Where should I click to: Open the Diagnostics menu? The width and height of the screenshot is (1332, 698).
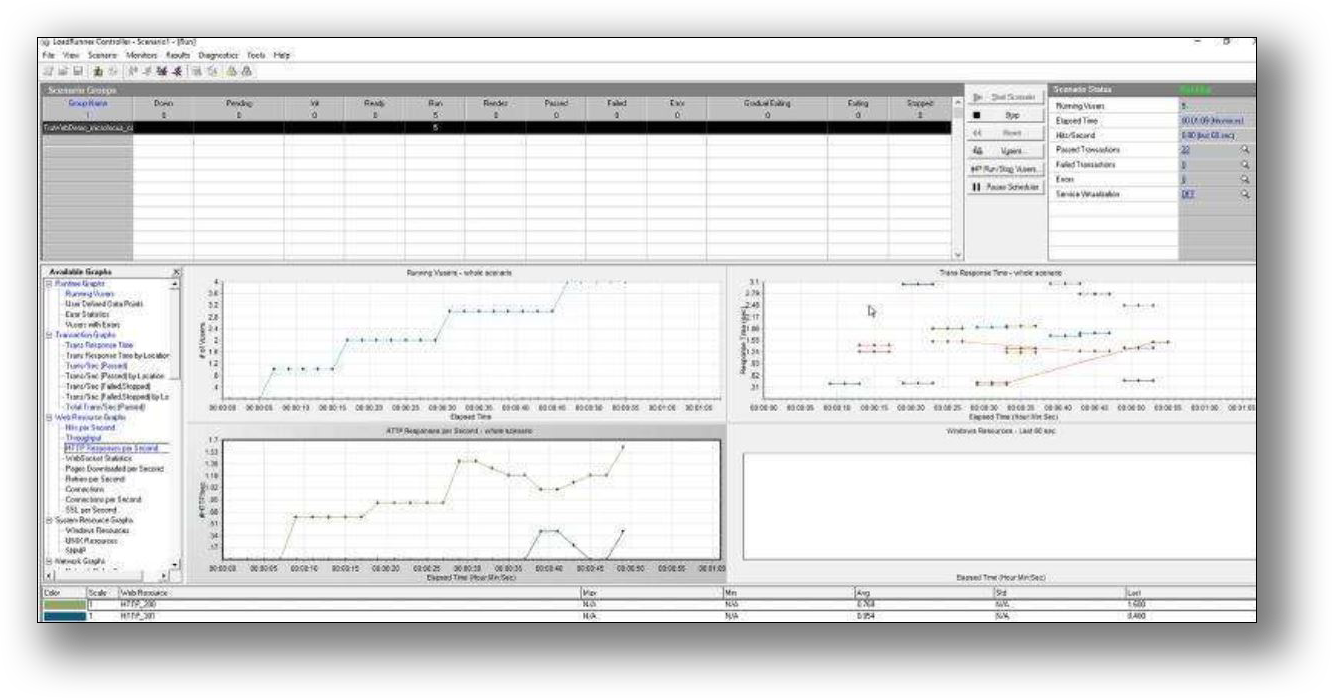220,56
